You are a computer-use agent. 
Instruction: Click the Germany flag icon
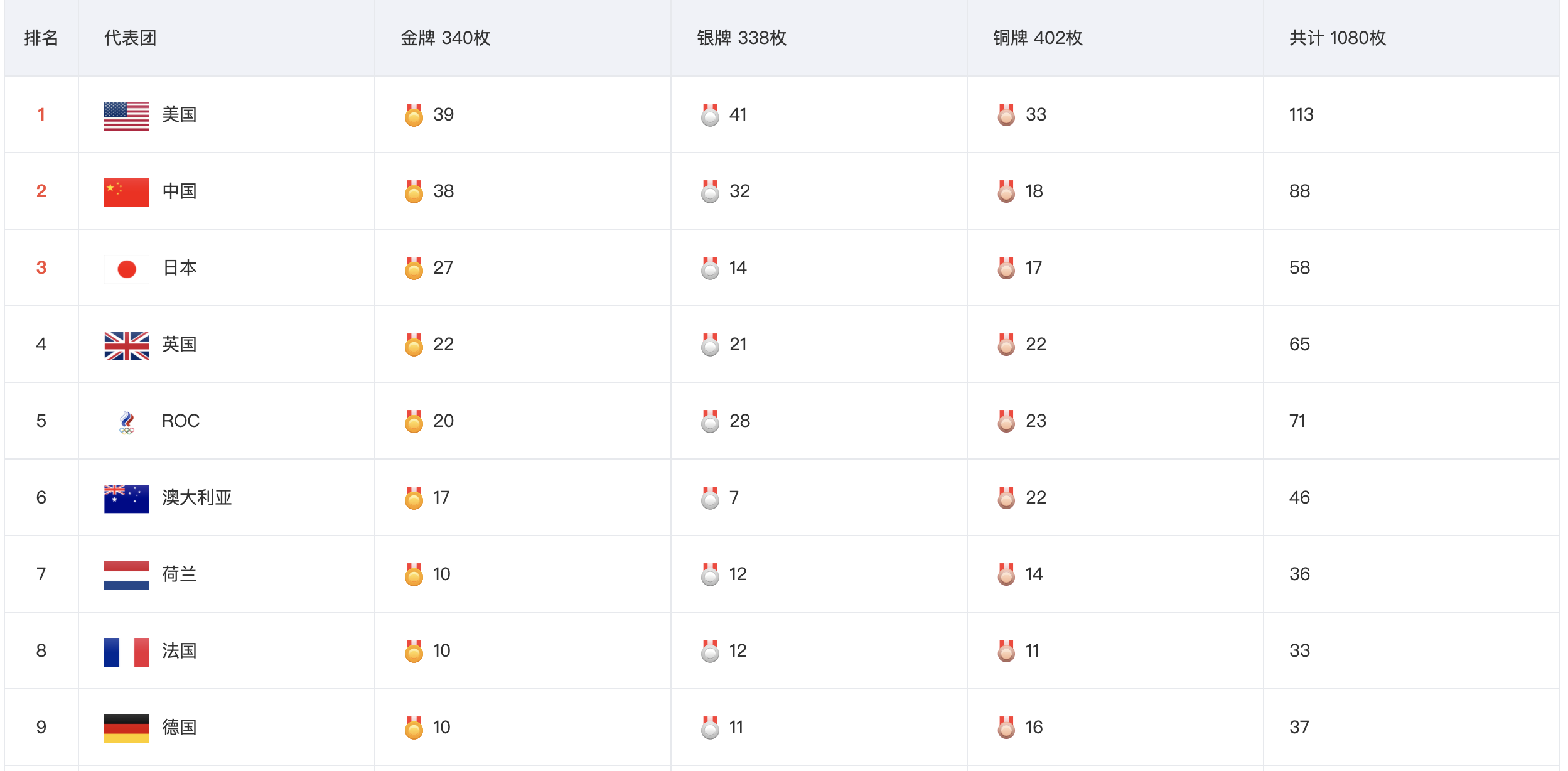[x=126, y=728]
